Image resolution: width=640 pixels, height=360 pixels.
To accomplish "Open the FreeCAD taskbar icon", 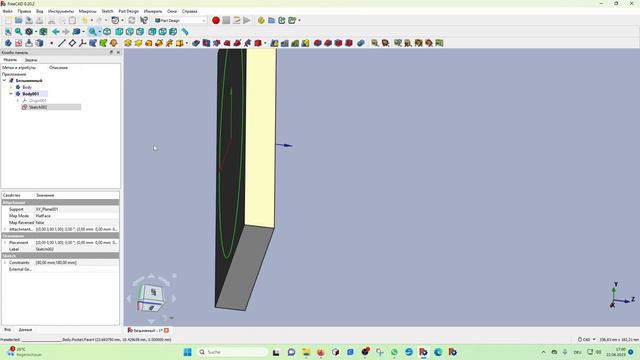I will (423, 352).
